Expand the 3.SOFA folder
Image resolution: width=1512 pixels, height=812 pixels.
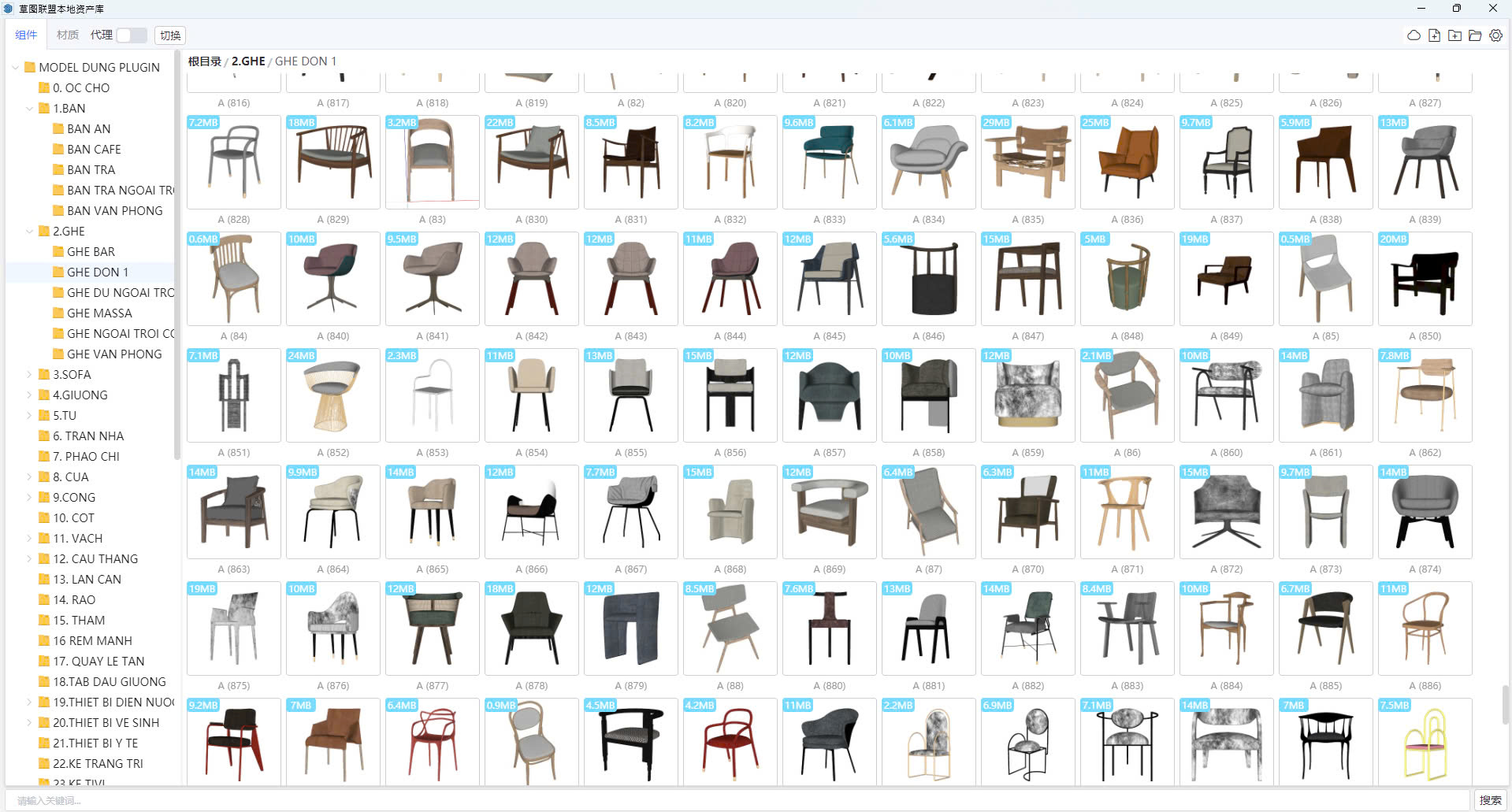(30, 375)
